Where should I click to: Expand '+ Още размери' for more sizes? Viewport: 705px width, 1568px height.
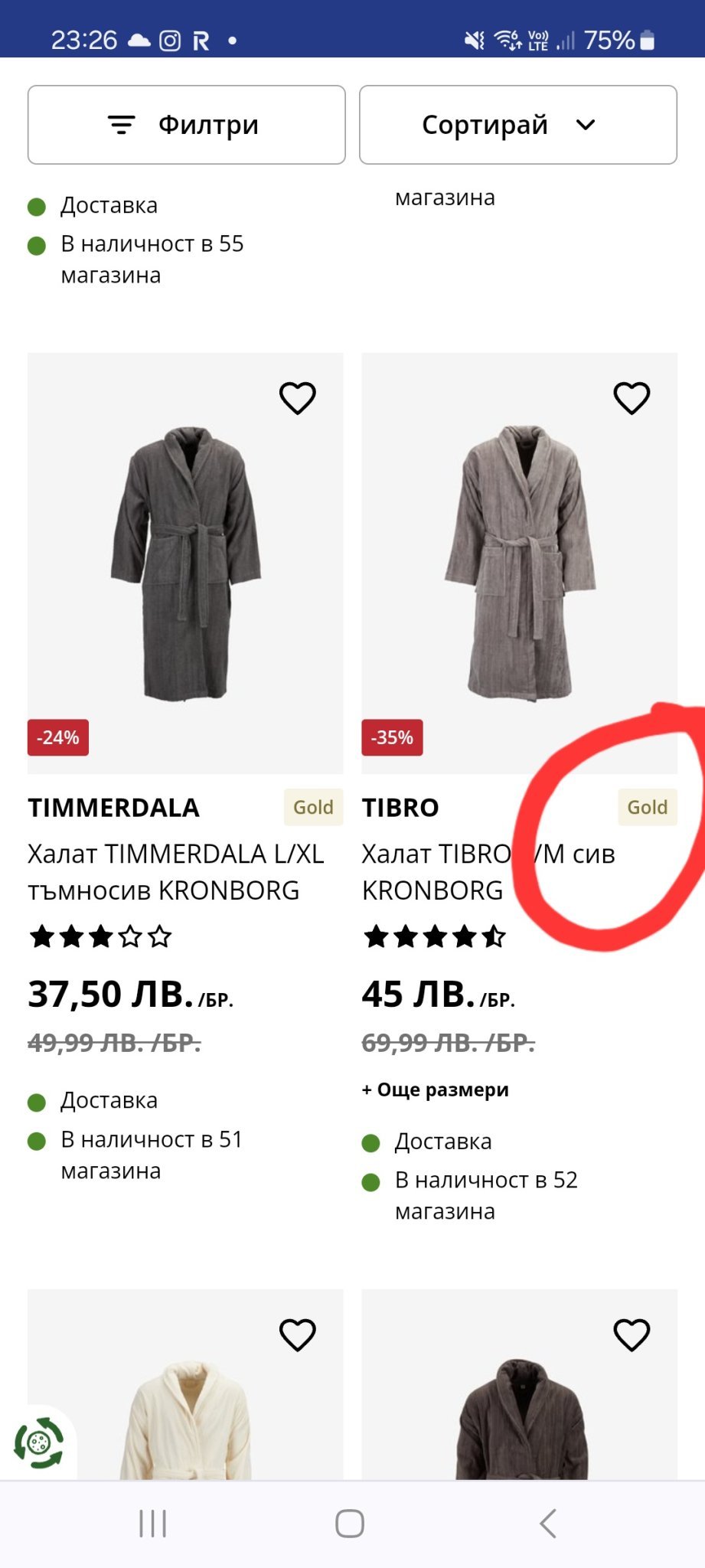[435, 1089]
